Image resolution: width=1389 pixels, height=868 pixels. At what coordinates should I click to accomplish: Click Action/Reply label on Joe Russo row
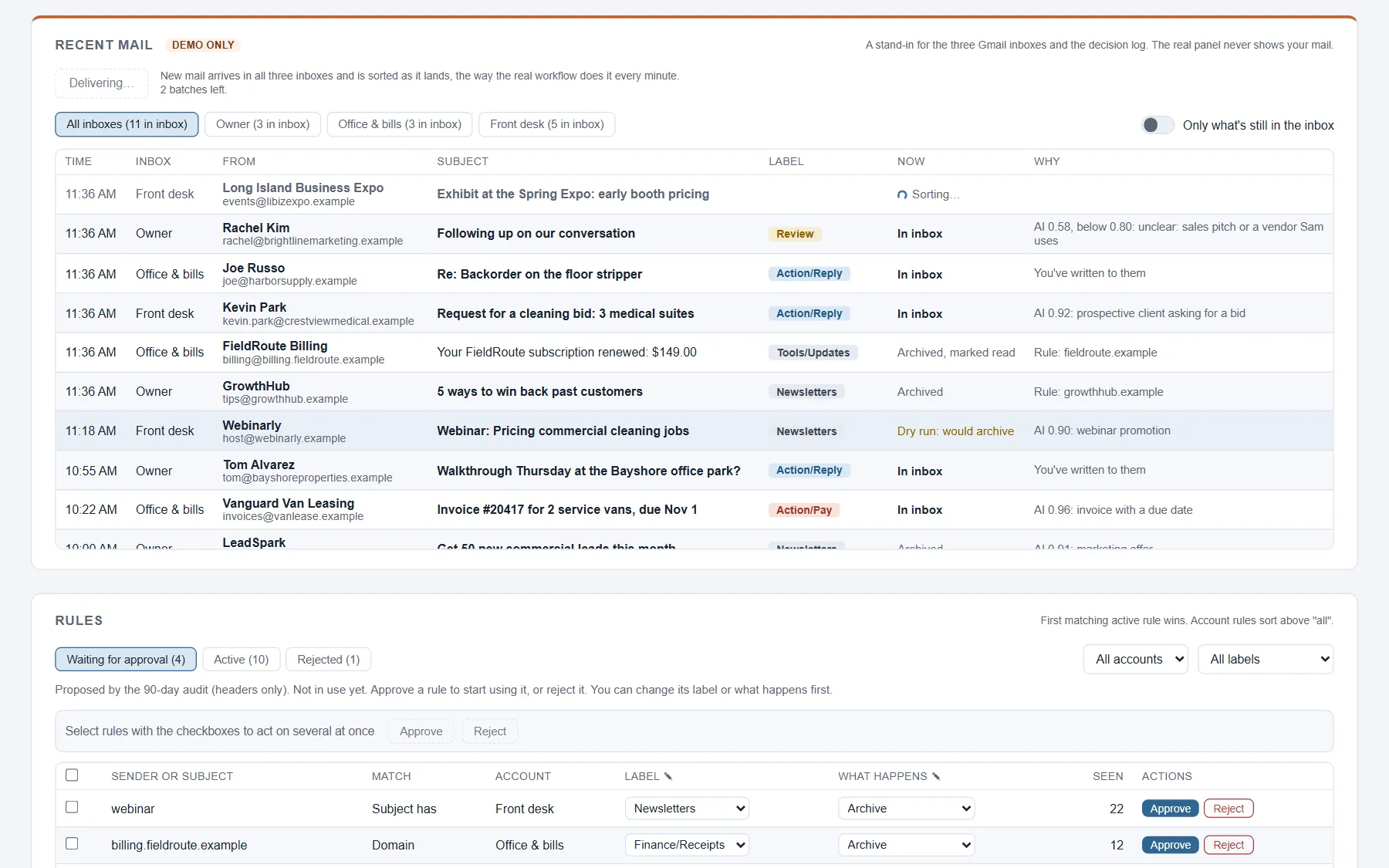pos(809,274)
